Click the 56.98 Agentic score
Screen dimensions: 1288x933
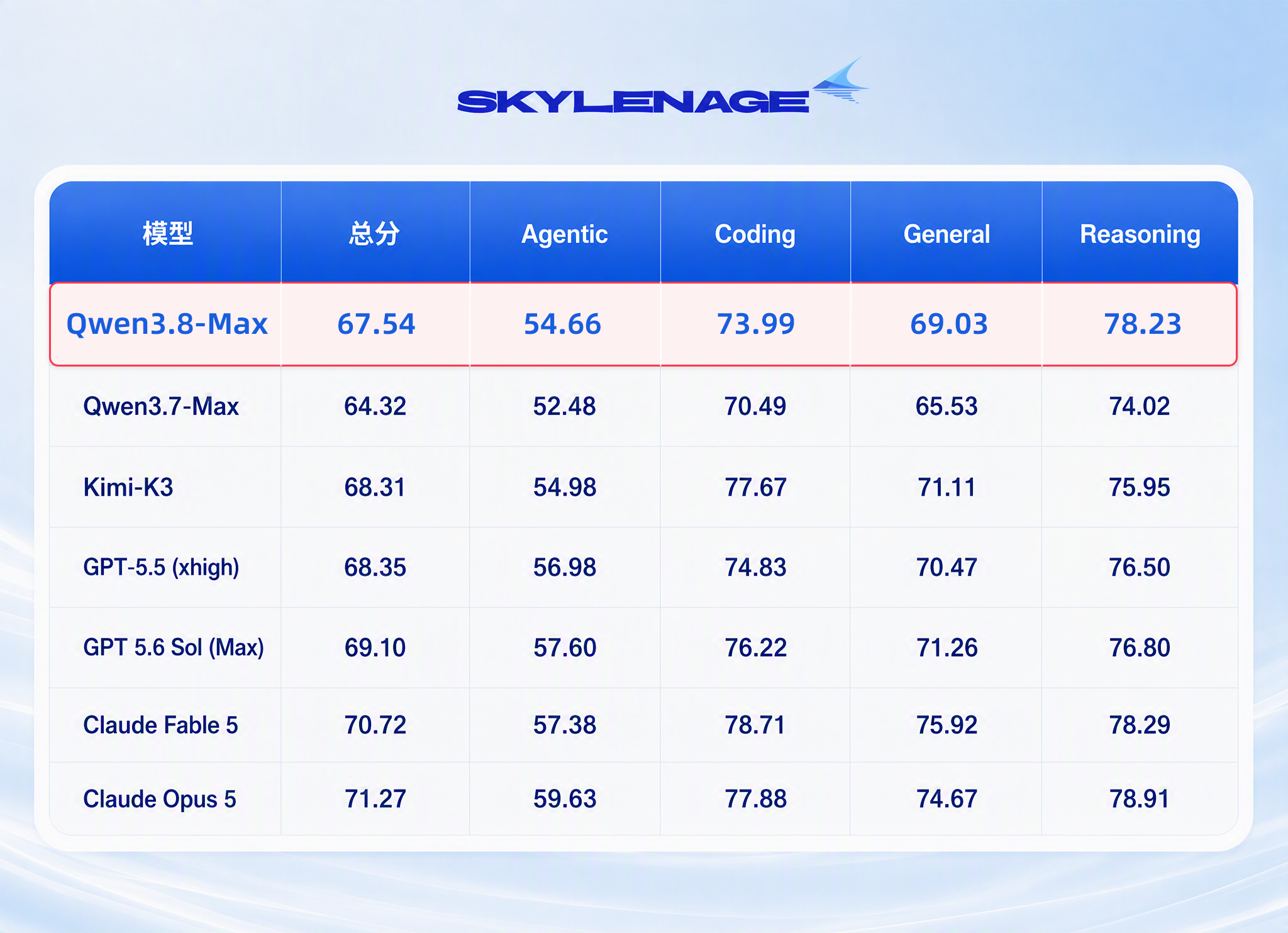[x=565, y=568]
